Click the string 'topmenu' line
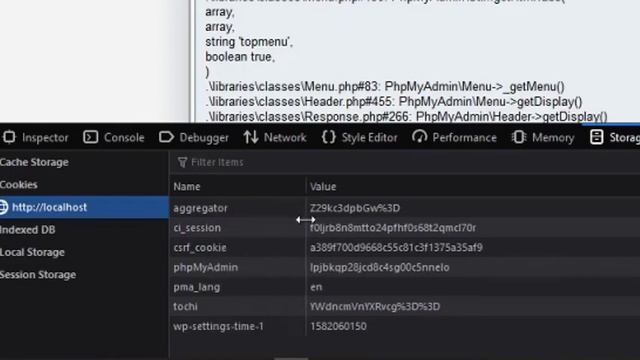 pos(249,42)
